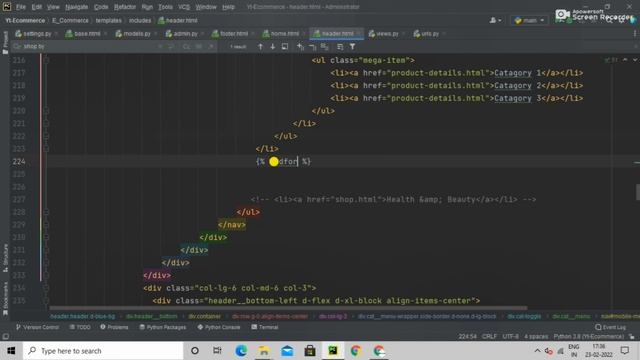Open Problems tool window
640x360 pixels.
pyautogui.click(x=114, y=327)
